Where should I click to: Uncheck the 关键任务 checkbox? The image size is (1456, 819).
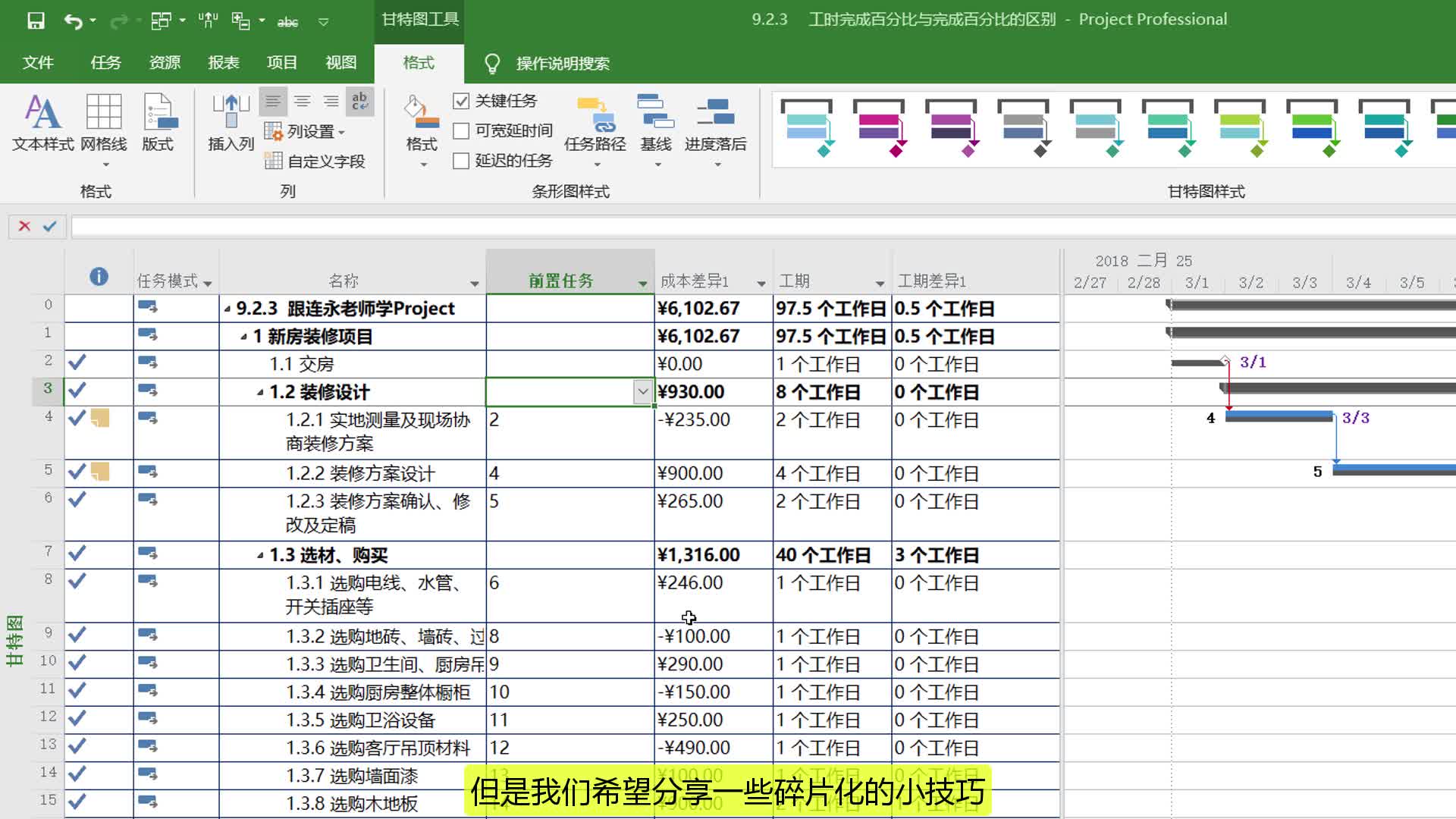[461, 101]
